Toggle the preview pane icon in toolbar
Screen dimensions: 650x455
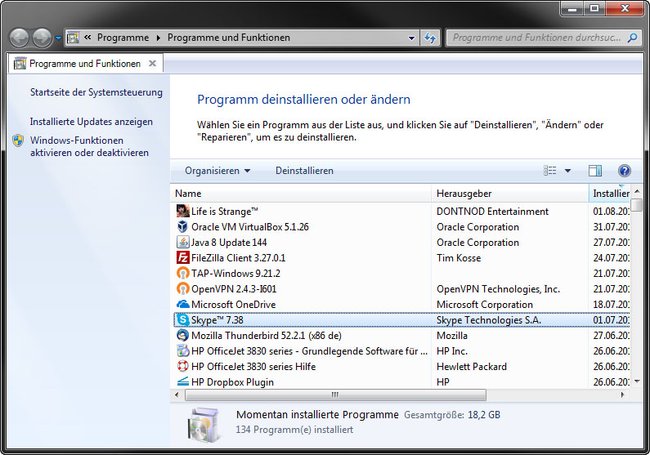coord(595,171)
